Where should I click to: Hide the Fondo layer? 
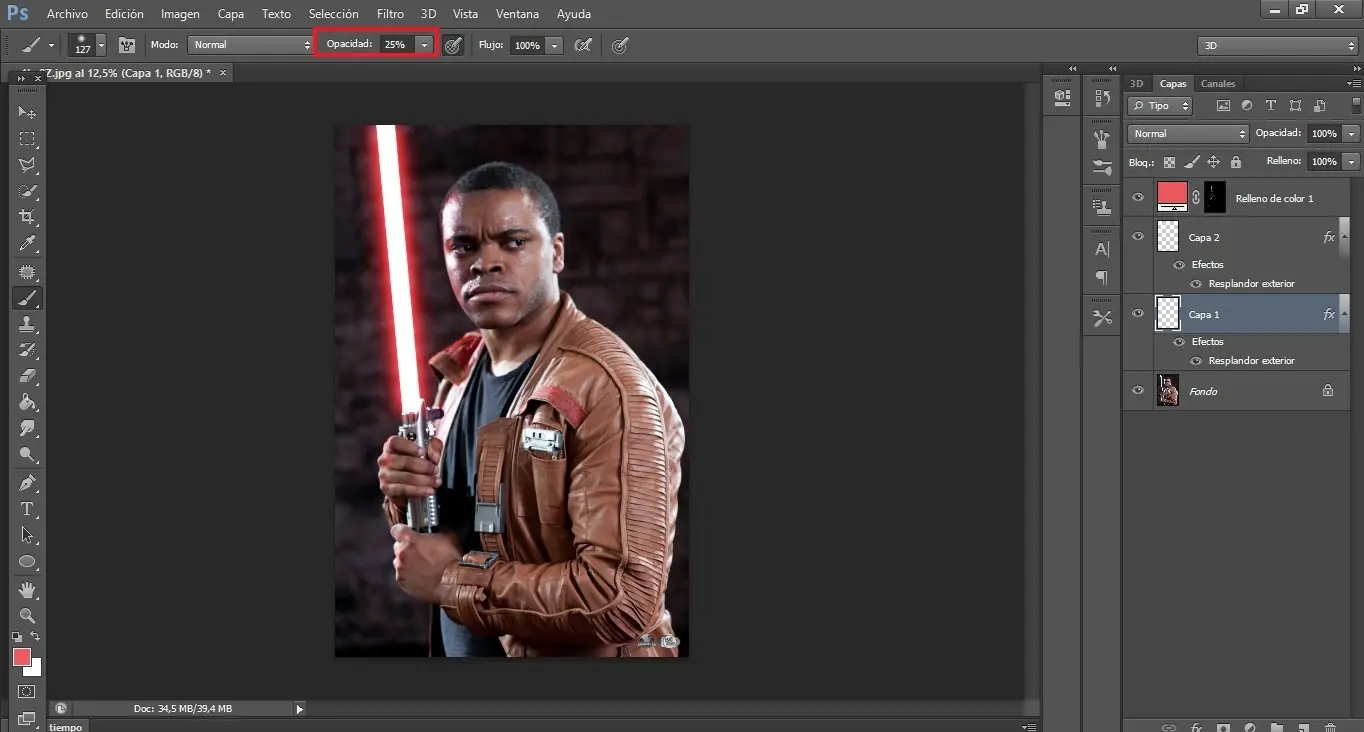pyautogui.click(x=1137, y=391)
